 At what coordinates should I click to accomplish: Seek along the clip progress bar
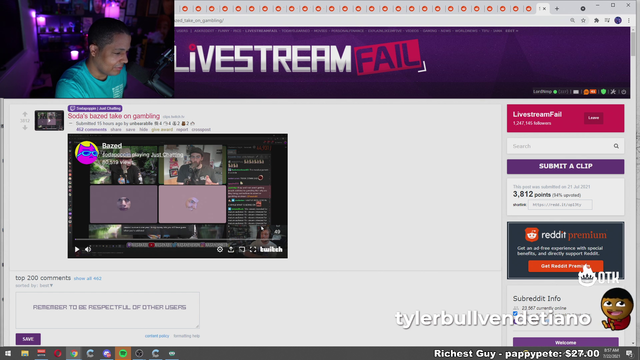pyautogui.click(x=178, y=240)
